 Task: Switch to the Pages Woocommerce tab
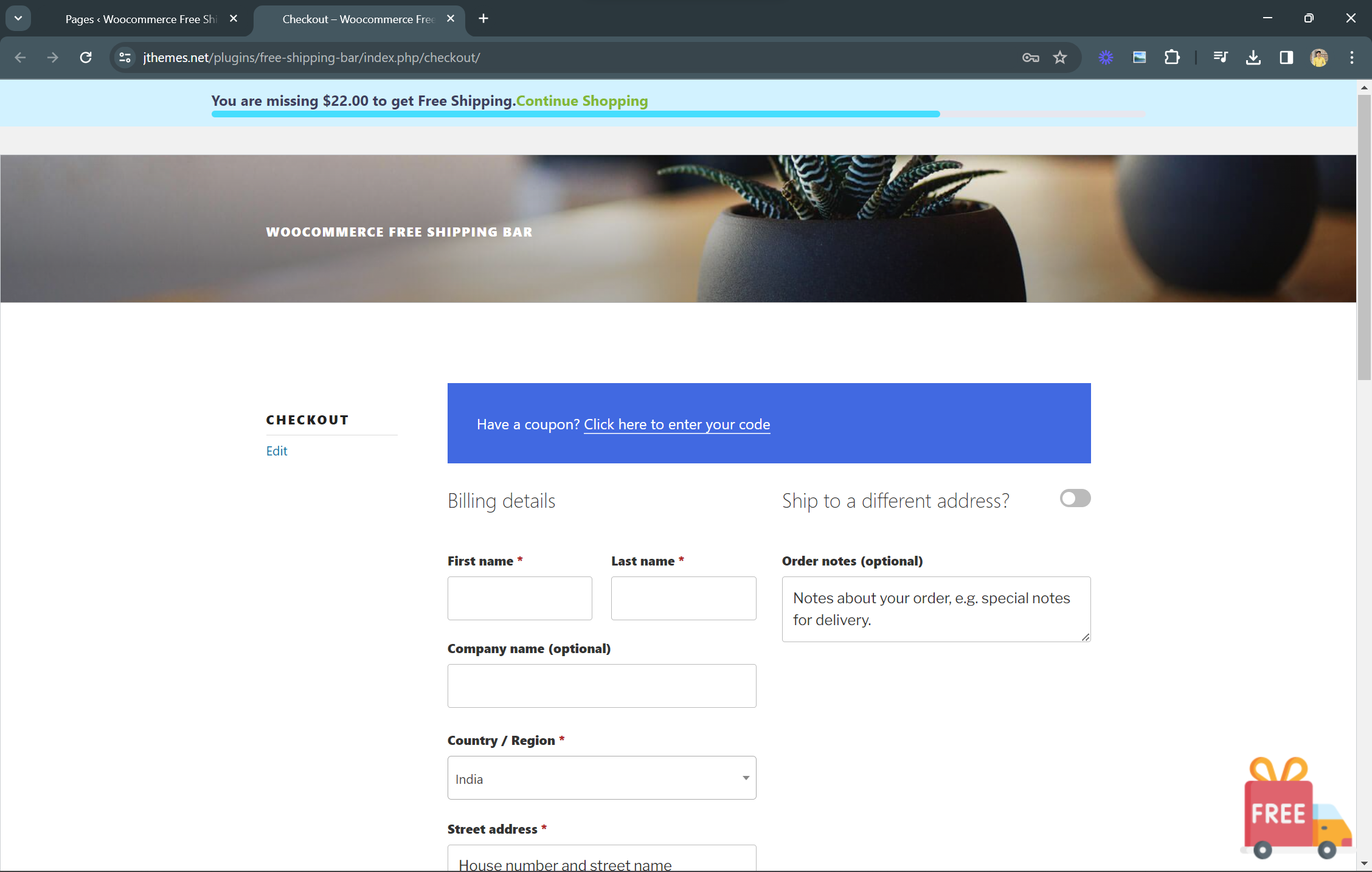click(141, 19)
